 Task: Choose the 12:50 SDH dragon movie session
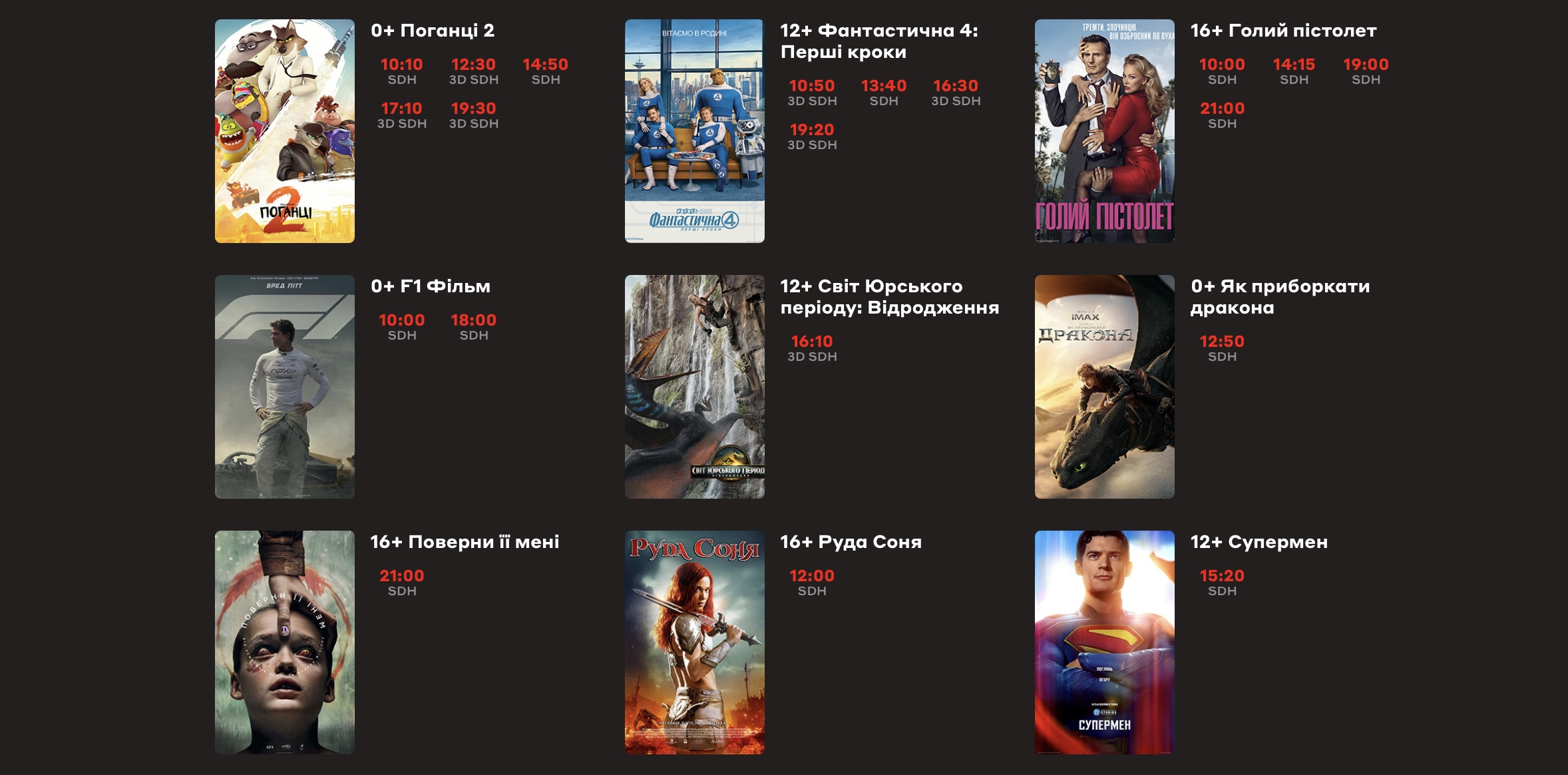(1222, 348)
